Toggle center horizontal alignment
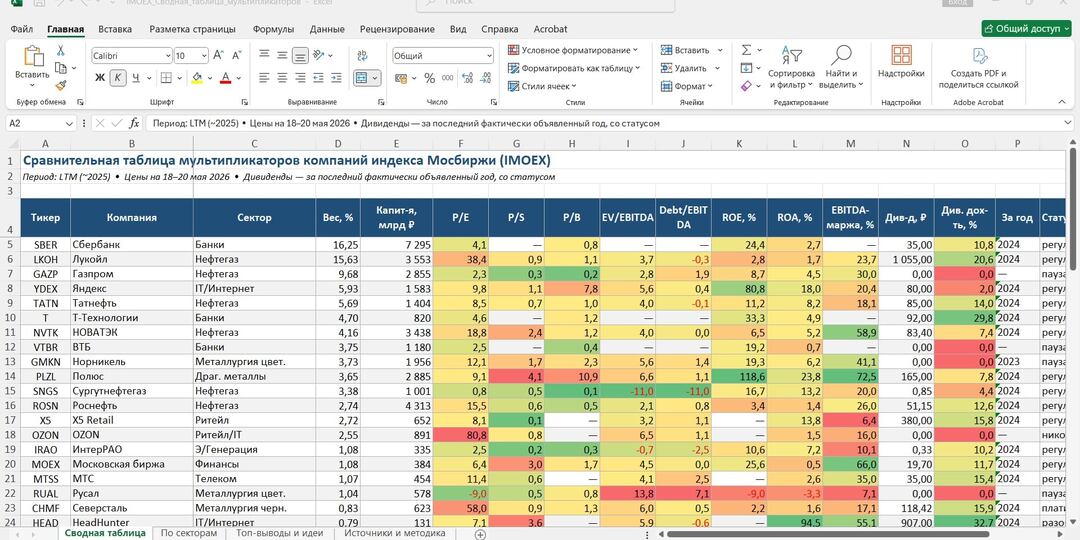Viewport: 1080px width, 540px height. (282, 78)
